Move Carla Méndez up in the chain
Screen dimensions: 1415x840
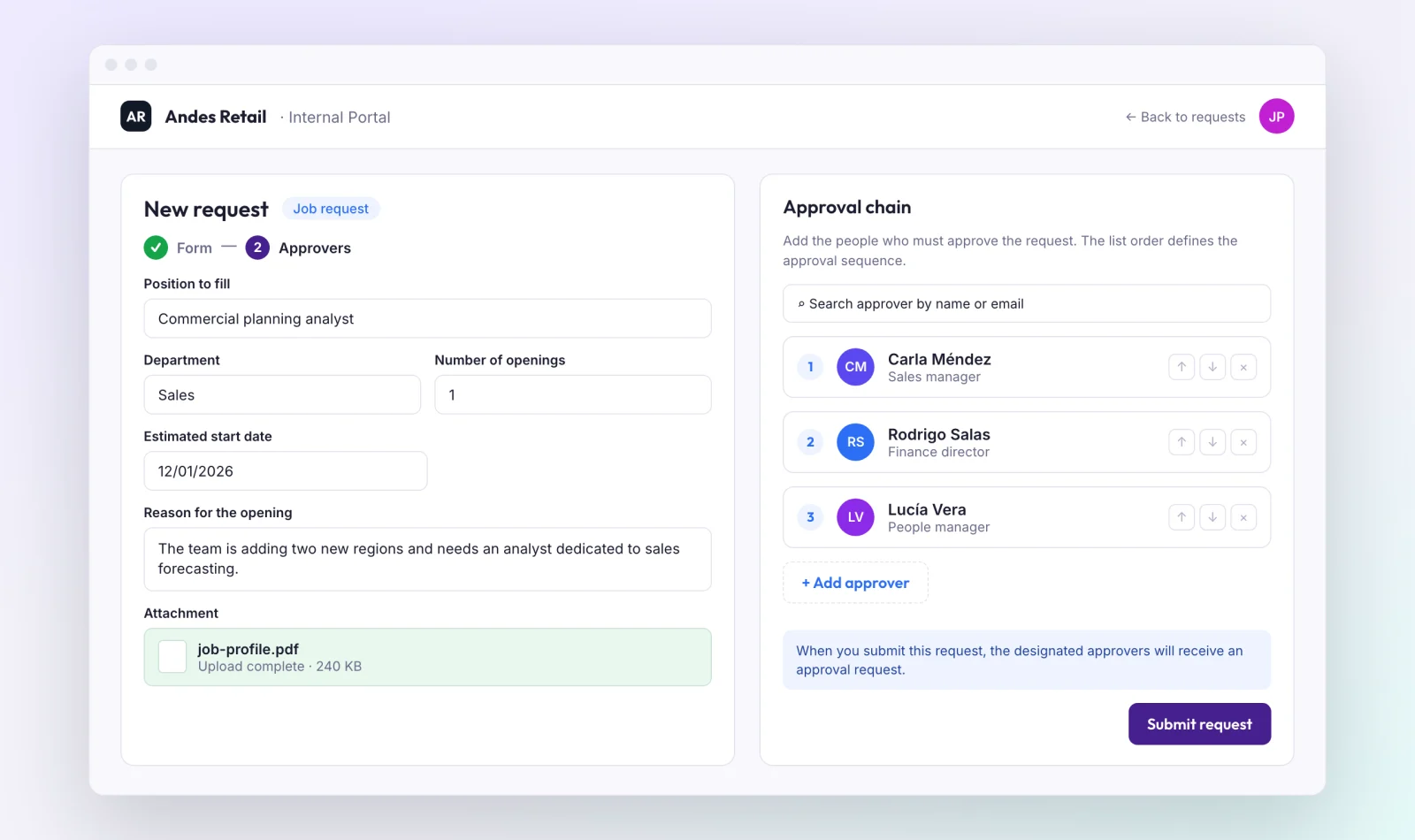(1182, 367)
